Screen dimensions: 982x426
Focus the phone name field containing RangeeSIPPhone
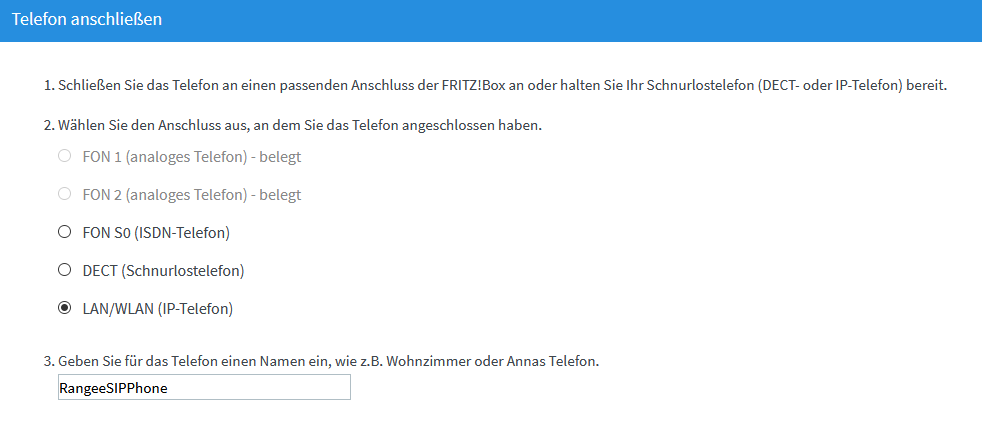coord(205,388)
